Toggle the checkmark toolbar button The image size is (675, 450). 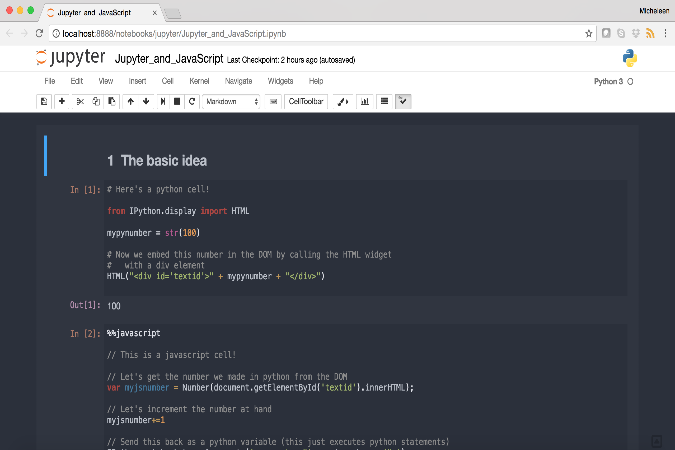(403, 101)
